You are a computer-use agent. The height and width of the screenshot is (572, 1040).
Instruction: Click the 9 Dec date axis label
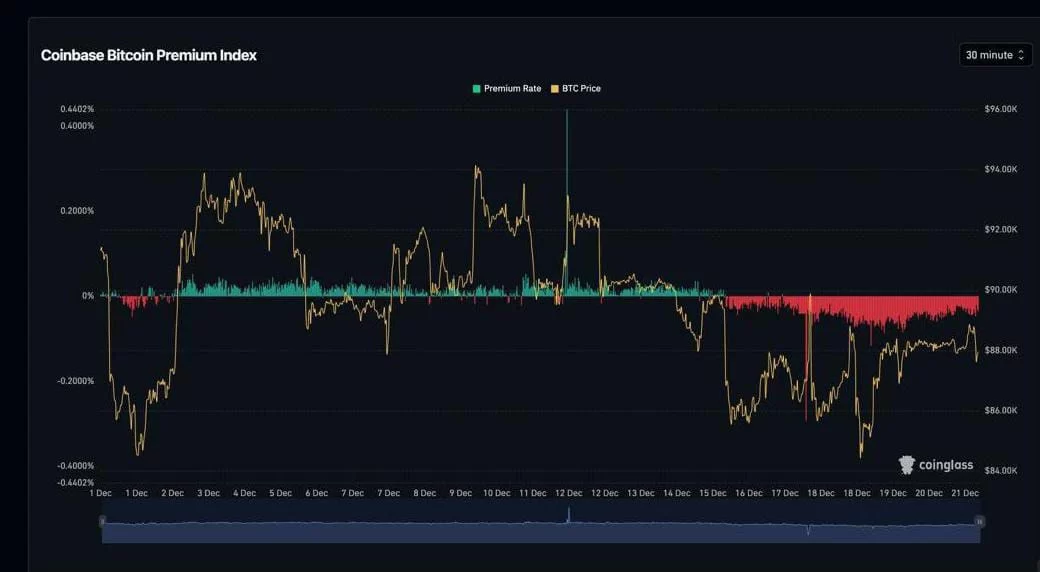[460, 493]
